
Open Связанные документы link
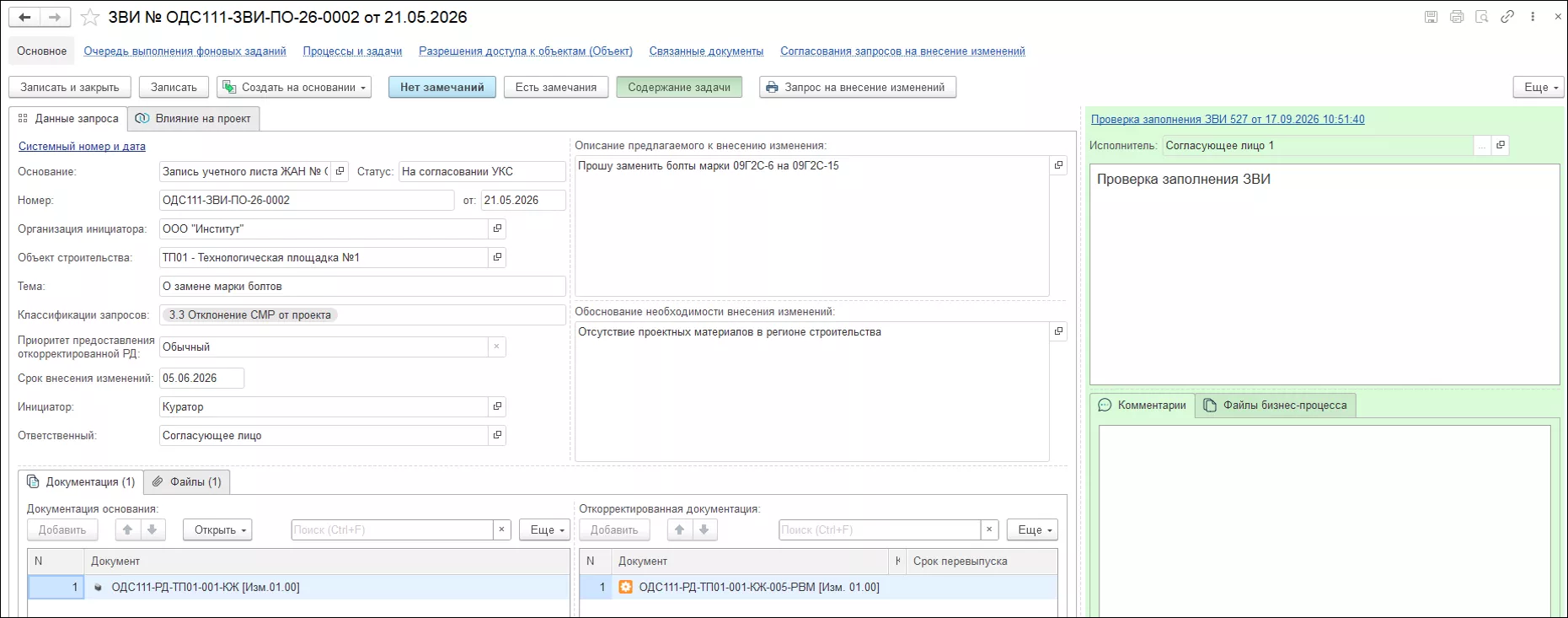click(x=706, y=51)
